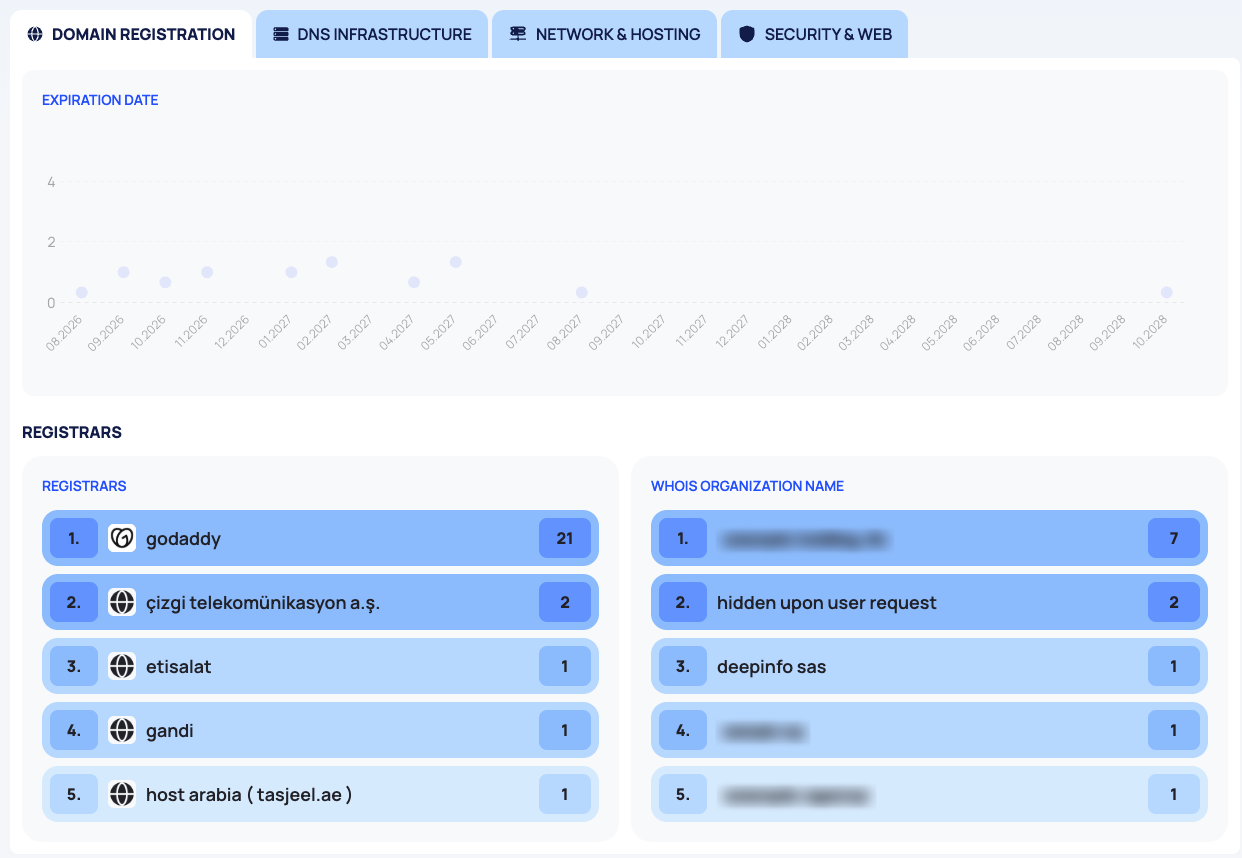Click the count 21 badge for godaddy
The width and height of the screenshot is (1242, 858).
point(565,538)
